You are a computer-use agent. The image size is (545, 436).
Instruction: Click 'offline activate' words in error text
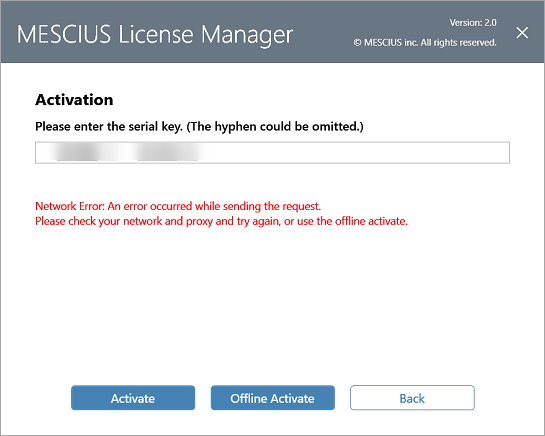click(x=371, y=221)
